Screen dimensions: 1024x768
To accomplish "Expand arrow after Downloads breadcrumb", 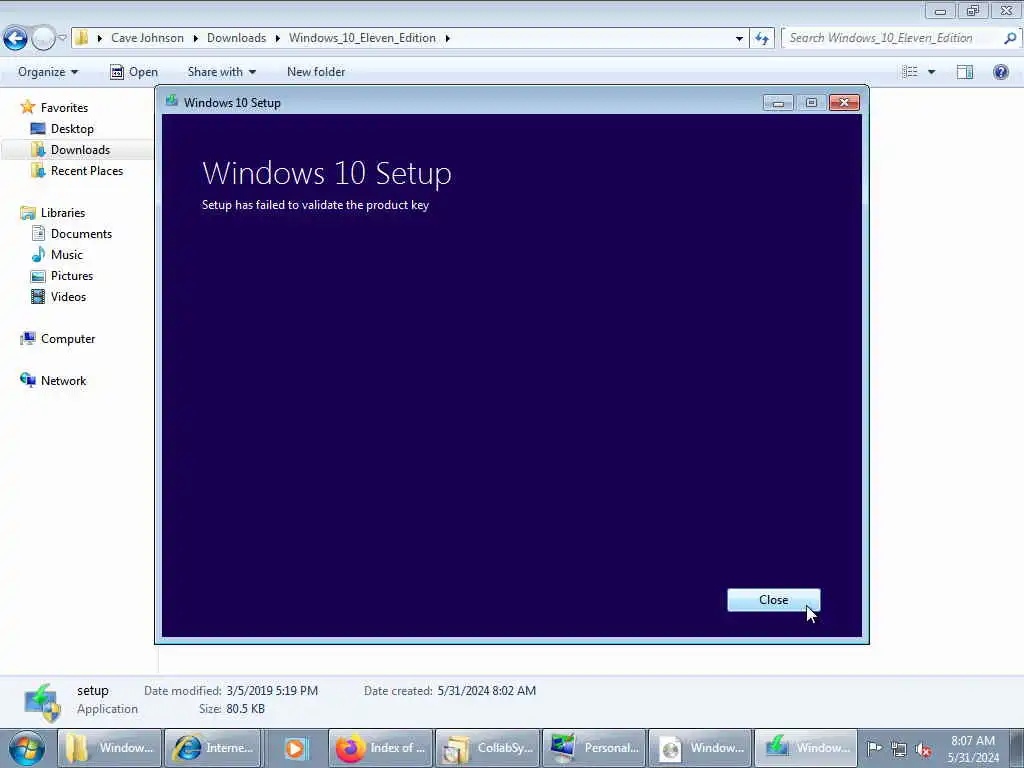I will click(x=278, y=38).
